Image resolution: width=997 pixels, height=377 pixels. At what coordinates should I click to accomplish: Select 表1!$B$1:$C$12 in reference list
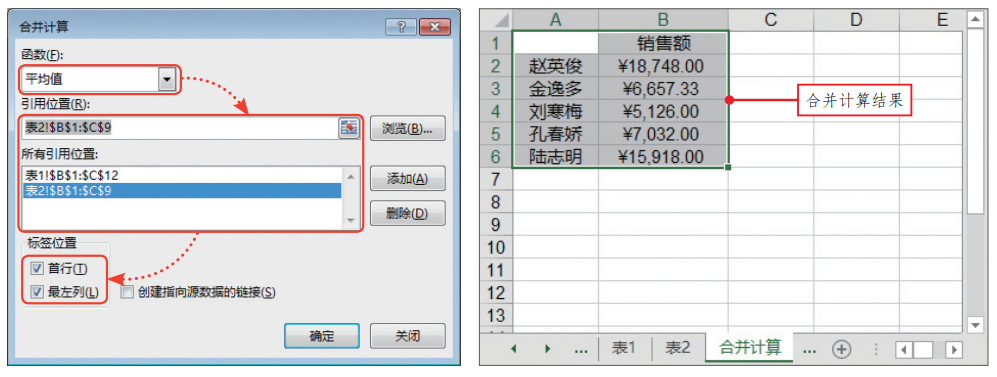[182, 175]
